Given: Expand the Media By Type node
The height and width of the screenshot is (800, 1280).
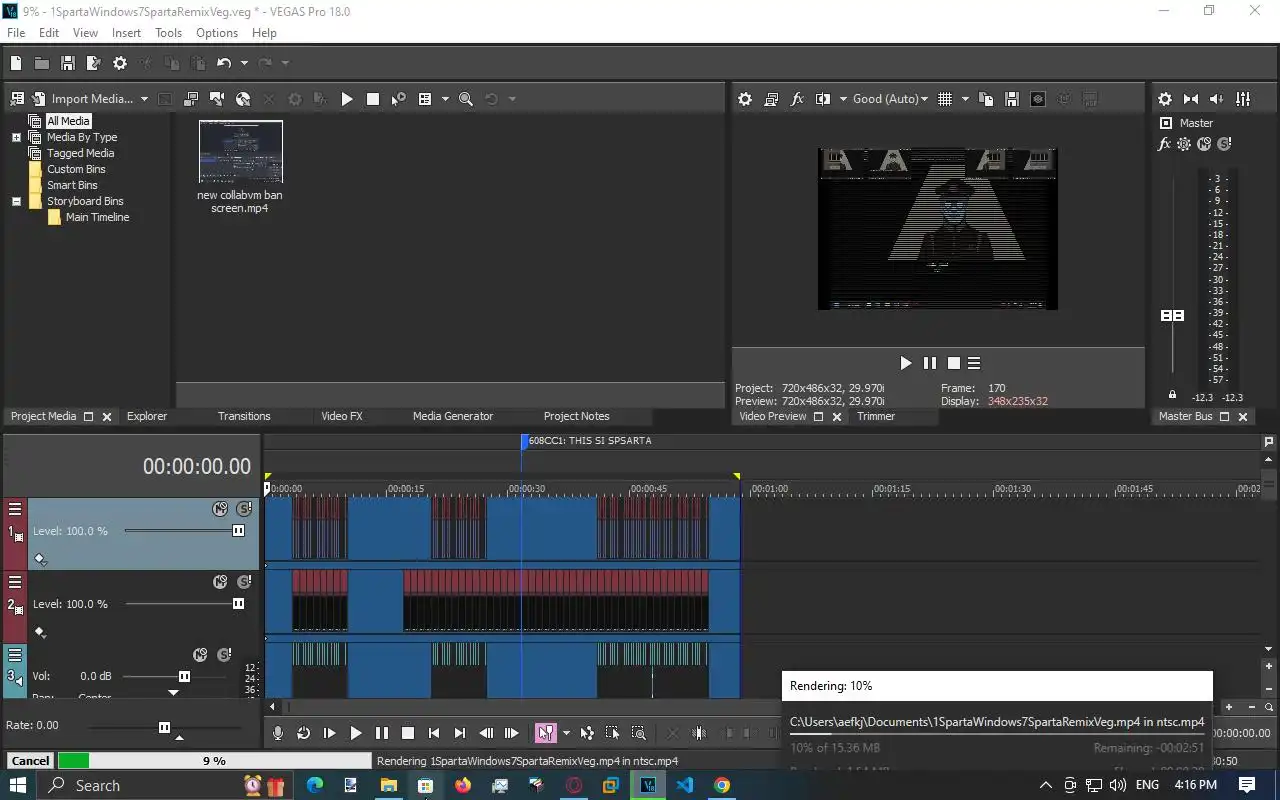Looking at the screenshot, I should pos(16,137).
